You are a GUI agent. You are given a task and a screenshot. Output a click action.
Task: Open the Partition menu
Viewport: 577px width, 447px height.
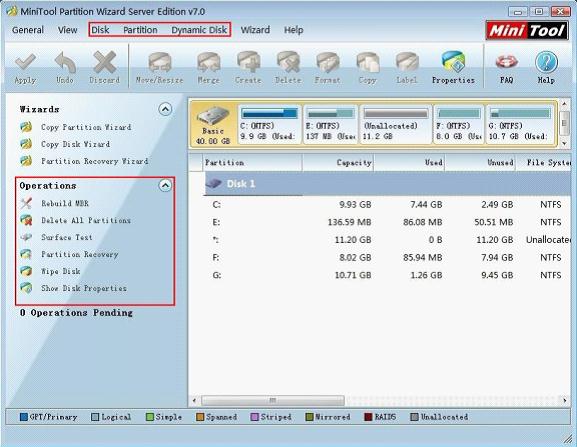(140, 30)
